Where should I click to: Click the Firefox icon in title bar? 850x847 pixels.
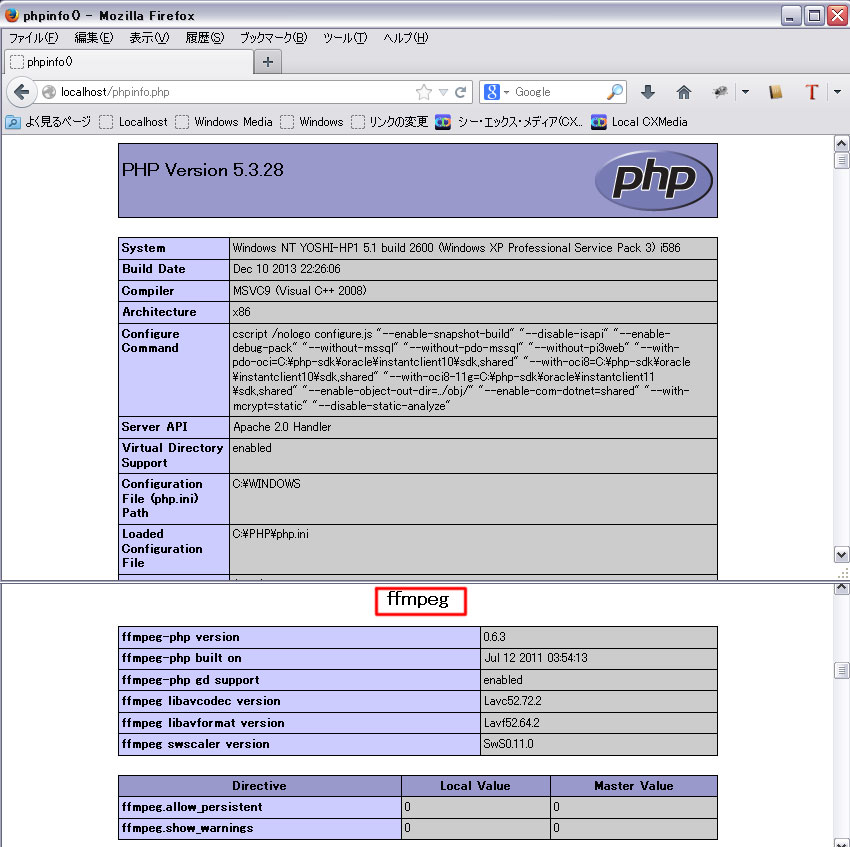coord(11,15)
